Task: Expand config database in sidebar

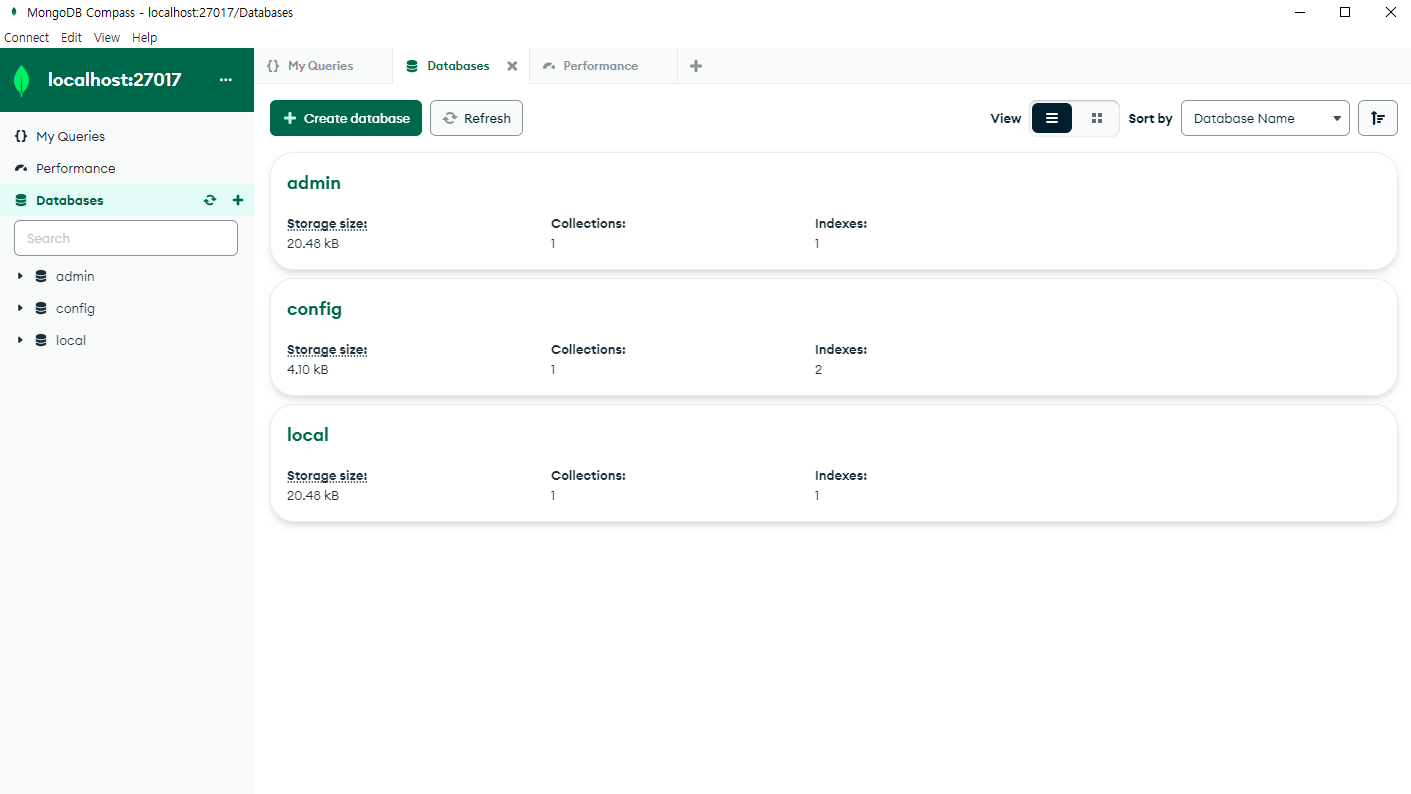Action: pyautogui.click(x=20, y=308)
